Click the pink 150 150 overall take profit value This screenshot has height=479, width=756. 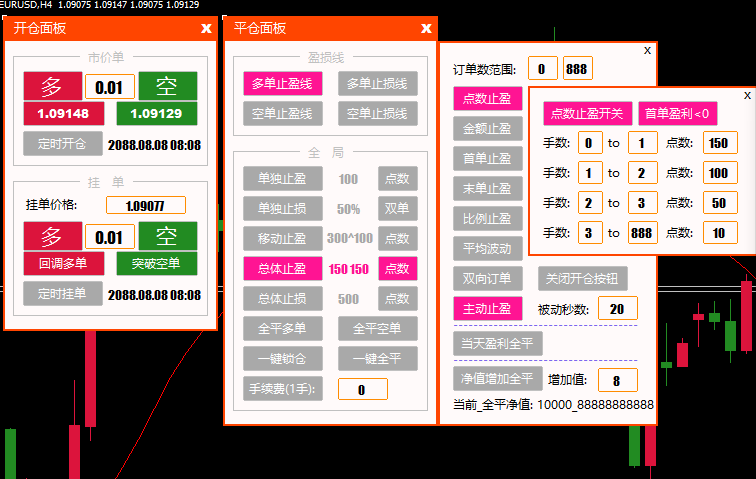tap(349, 269)
